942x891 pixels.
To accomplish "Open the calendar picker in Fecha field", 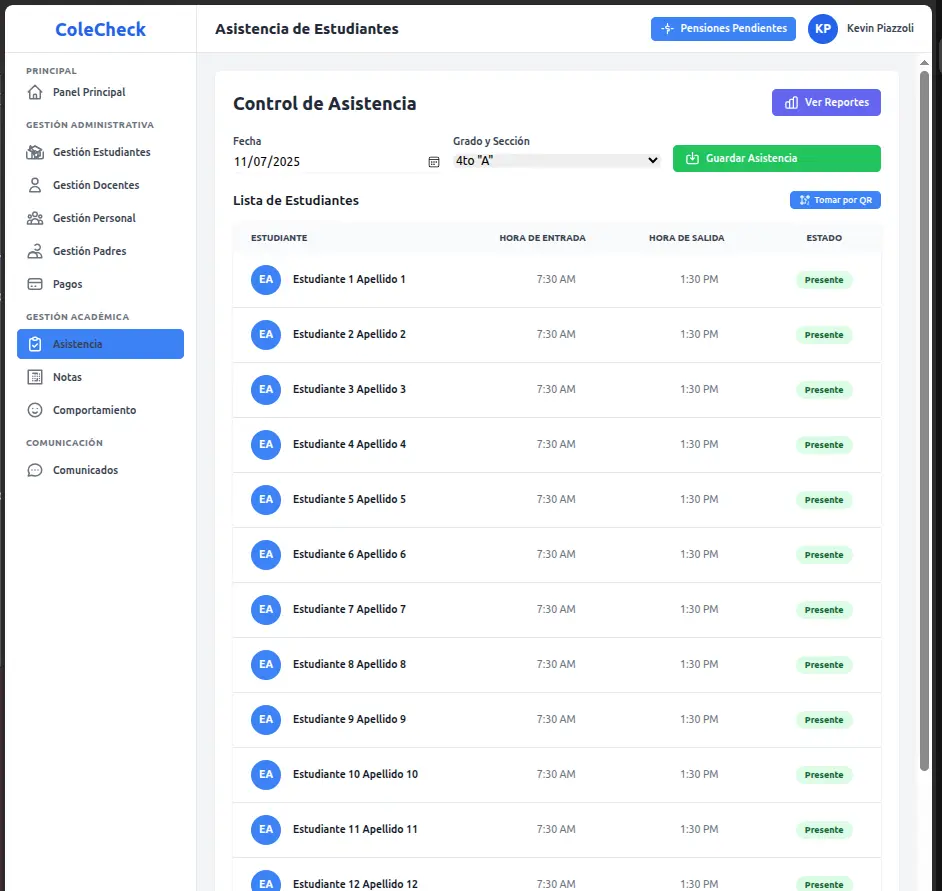I will pos(433,161).
